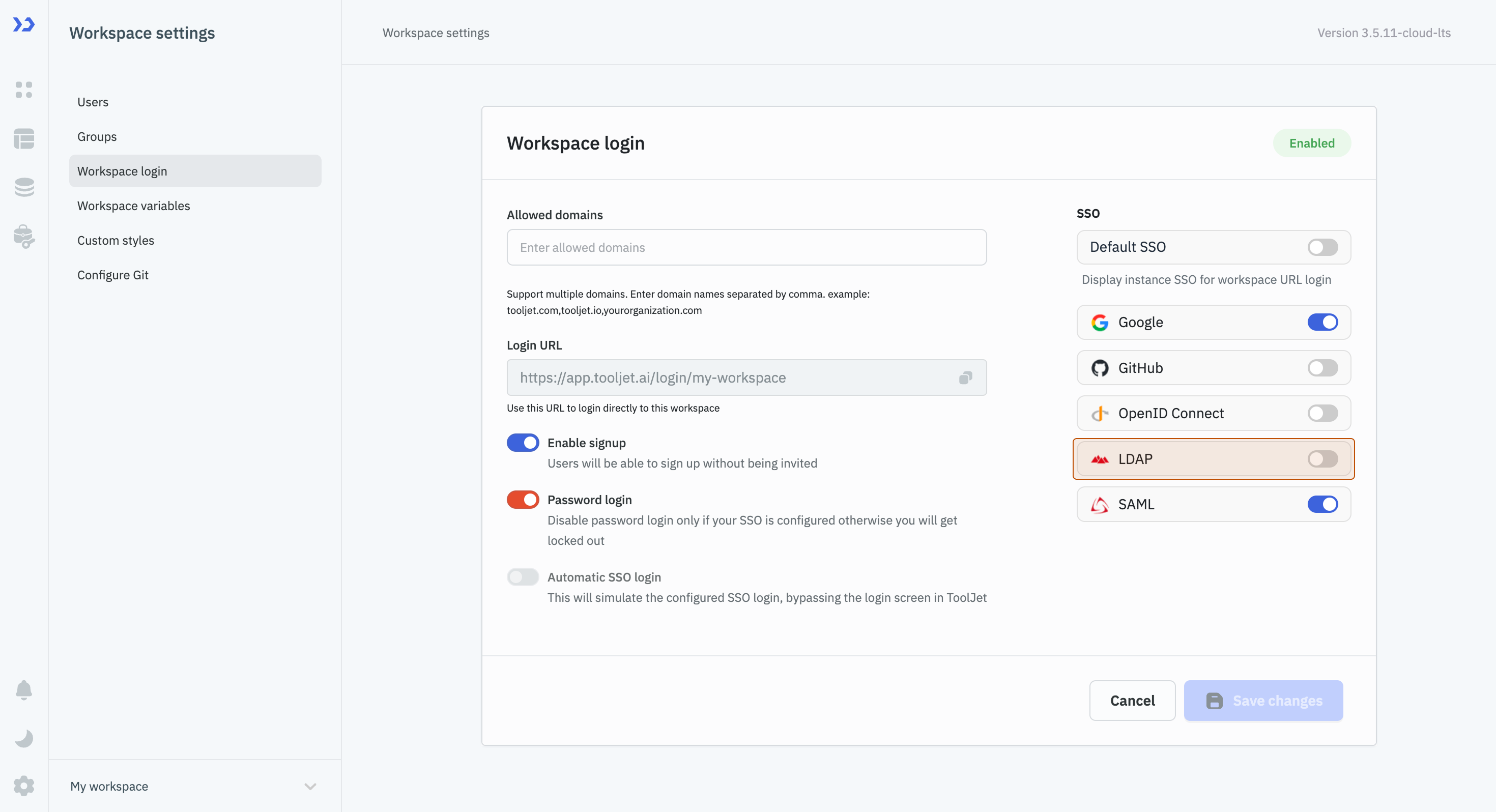The width and height of the screenshot is (1496, 812).
Task: Open the ToolJet database panel
Action: point(24,139)
